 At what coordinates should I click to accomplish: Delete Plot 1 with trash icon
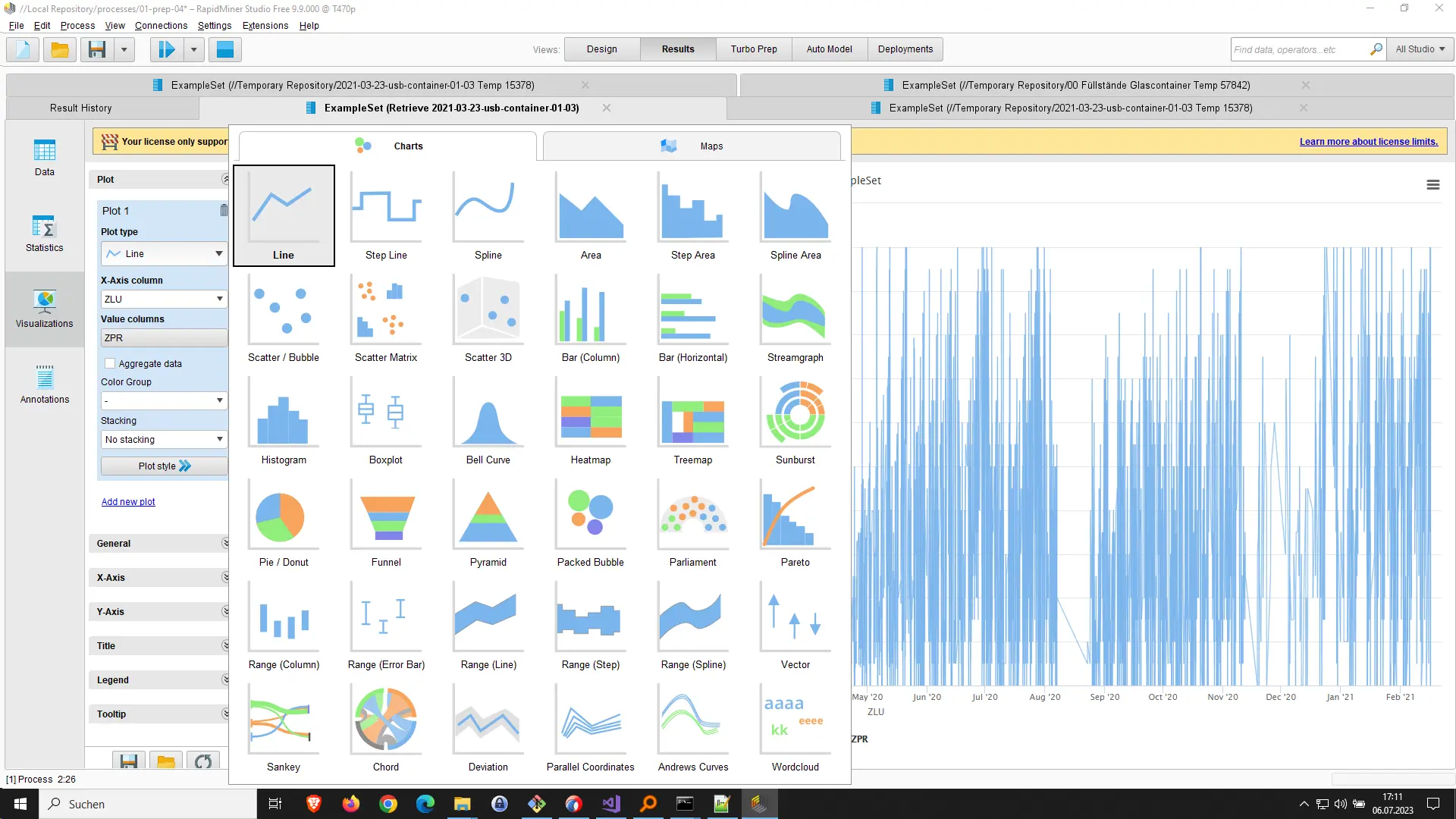(224, 210)
